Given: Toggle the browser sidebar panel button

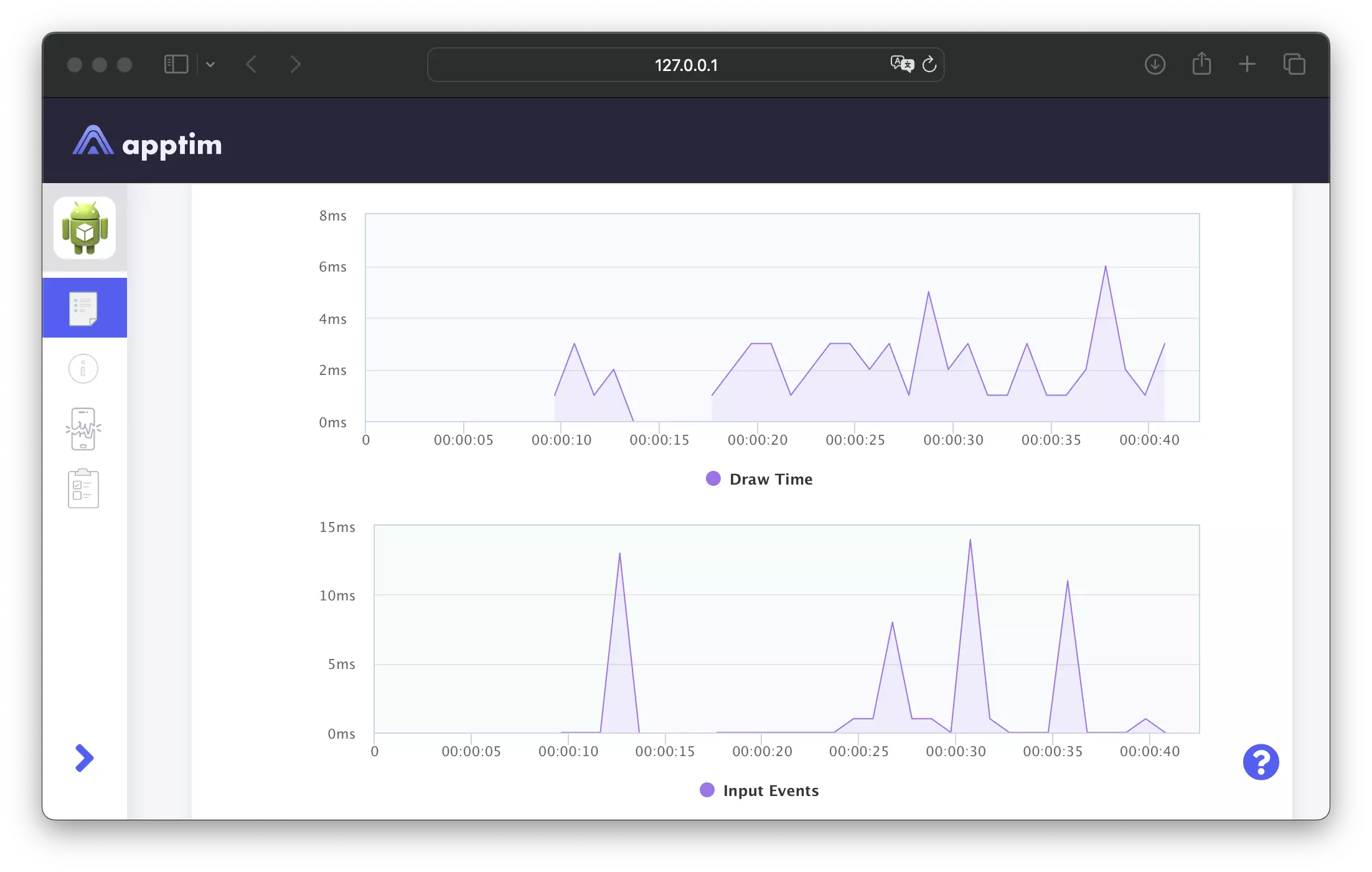Looking at the screenshot, I should point(176,64).
